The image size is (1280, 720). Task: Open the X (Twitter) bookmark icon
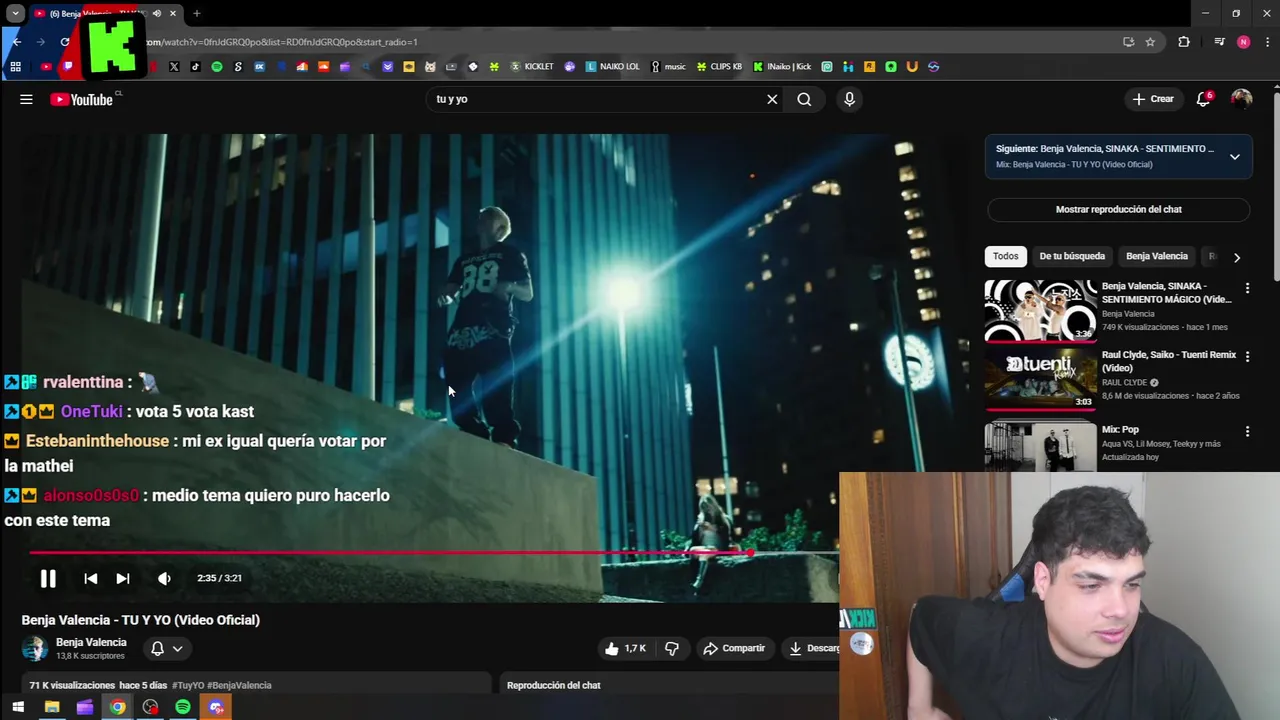coord(174,67)
